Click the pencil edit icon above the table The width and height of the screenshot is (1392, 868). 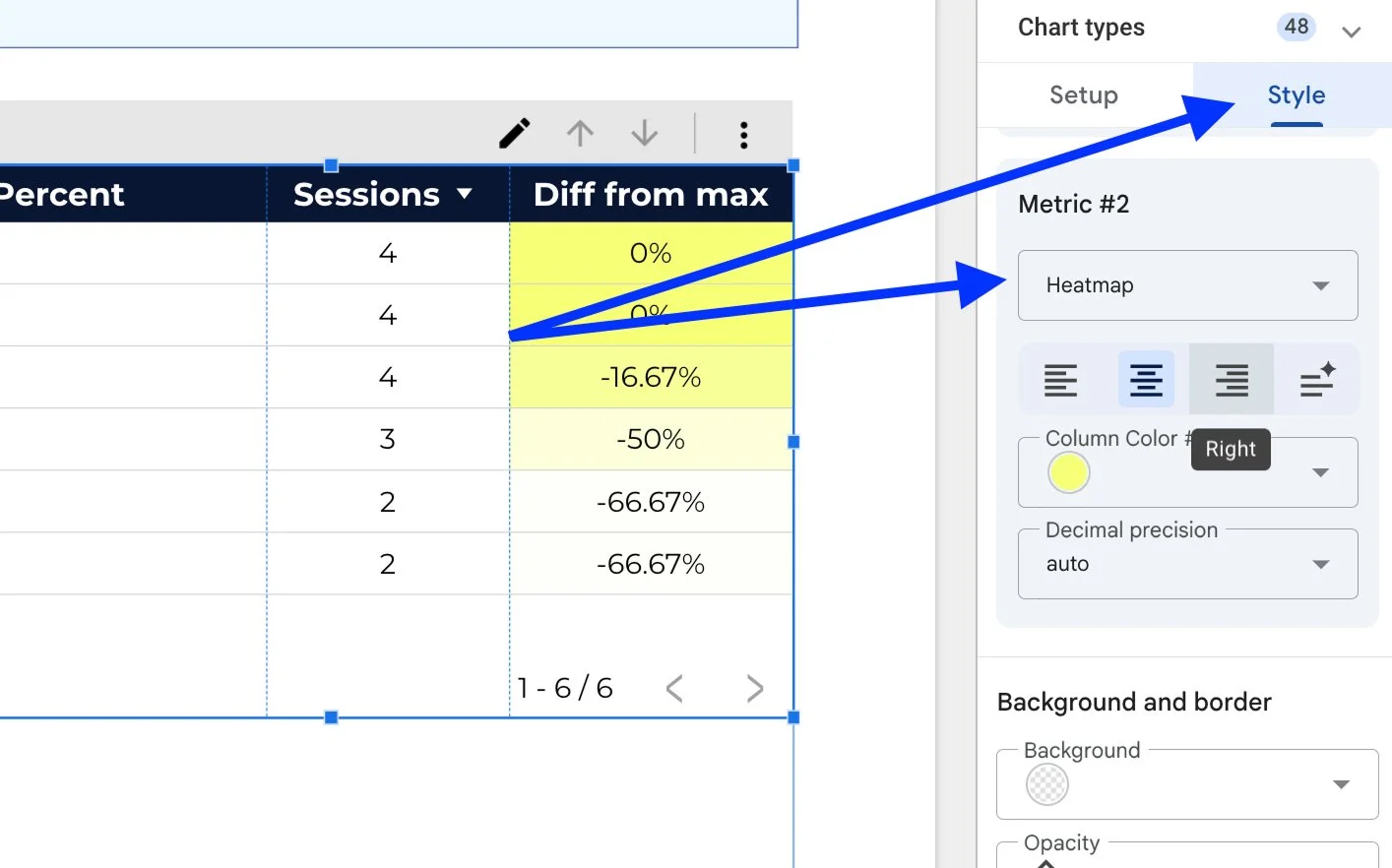click(x=514, y=133)
